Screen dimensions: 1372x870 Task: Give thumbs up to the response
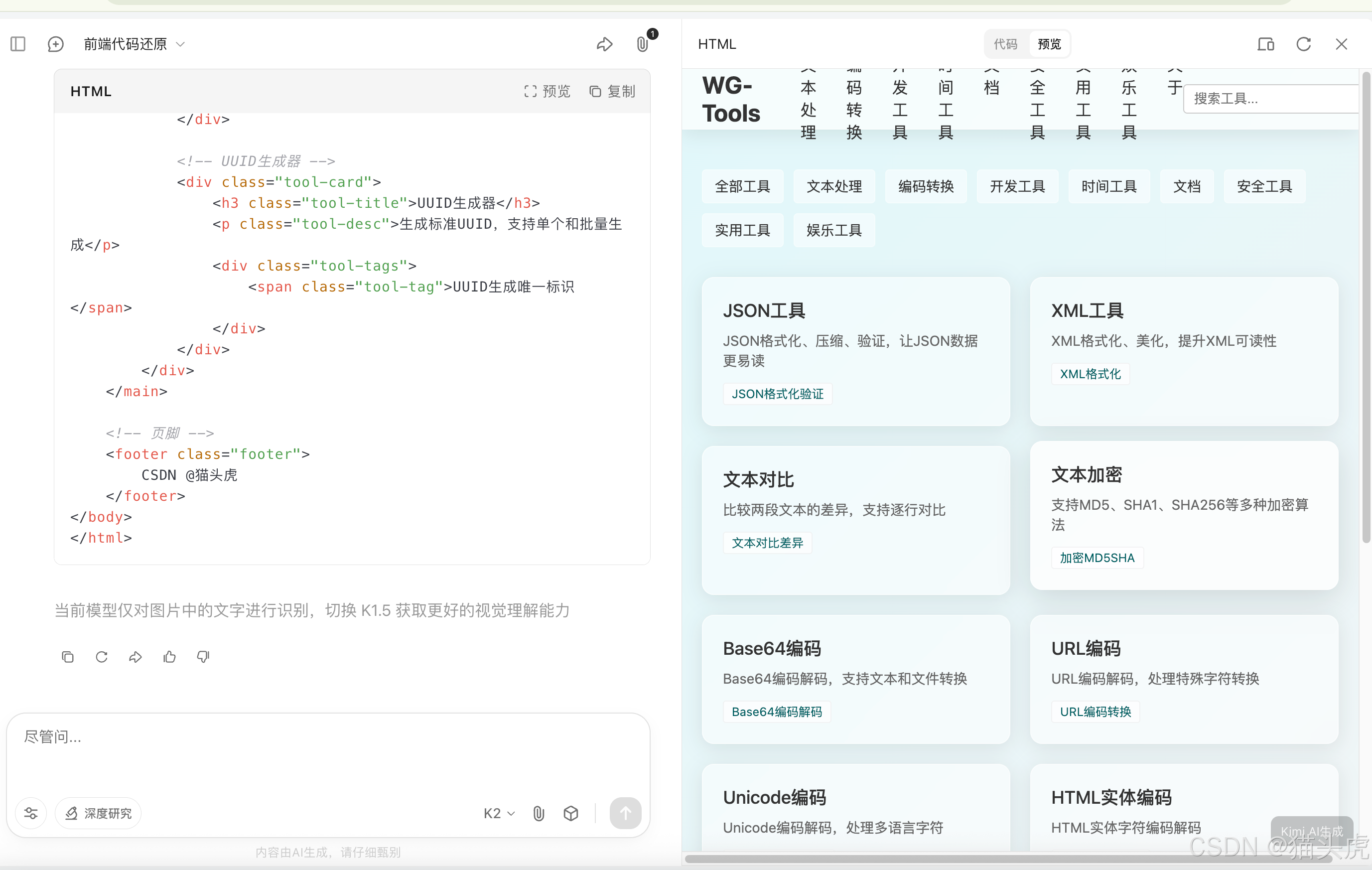pyautogui.click(x=169, y=657)
